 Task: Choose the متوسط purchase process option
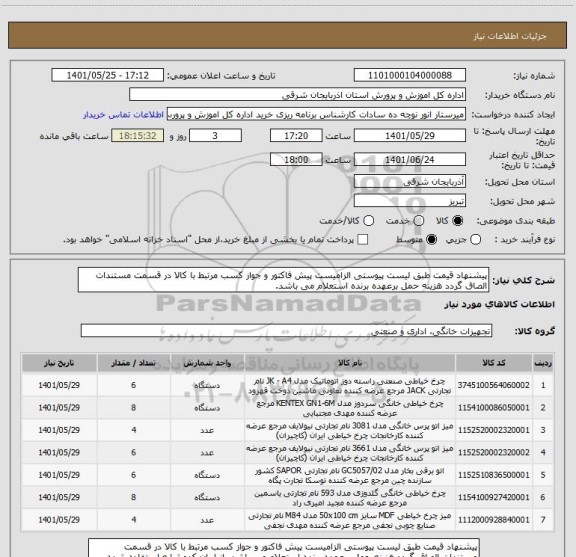click(431, 240)
